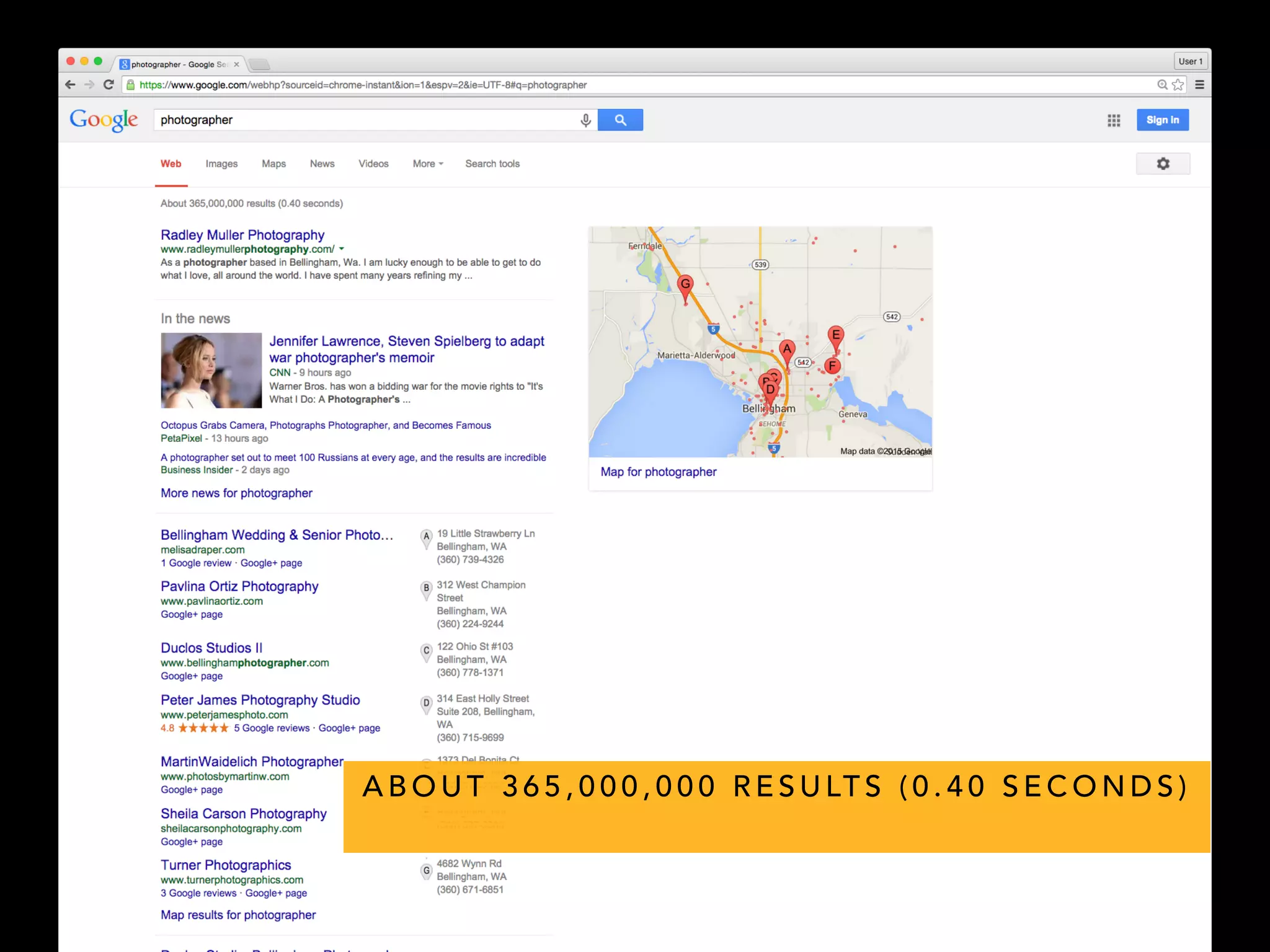Viewport: 1270px width, 952px height.
Task: Click 3 Google reviews for Turner Photographics
Action: [198, 893]
